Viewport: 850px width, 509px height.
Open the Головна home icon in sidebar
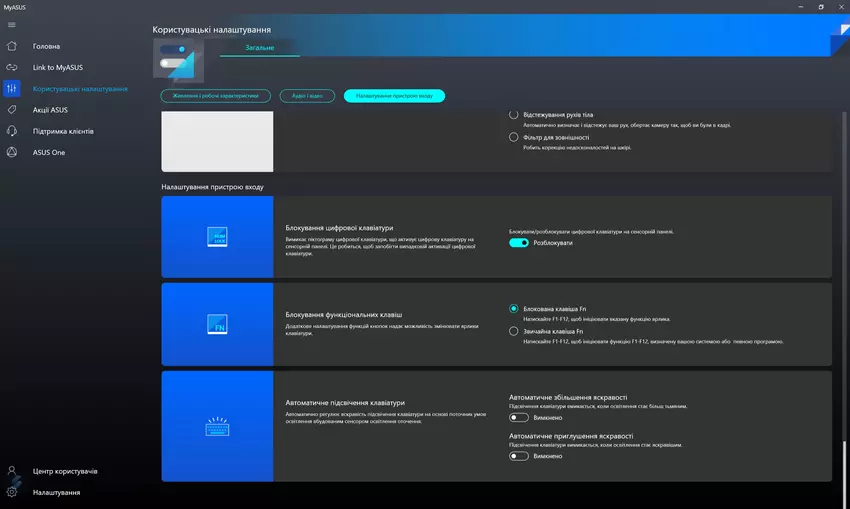coord(12,46)
